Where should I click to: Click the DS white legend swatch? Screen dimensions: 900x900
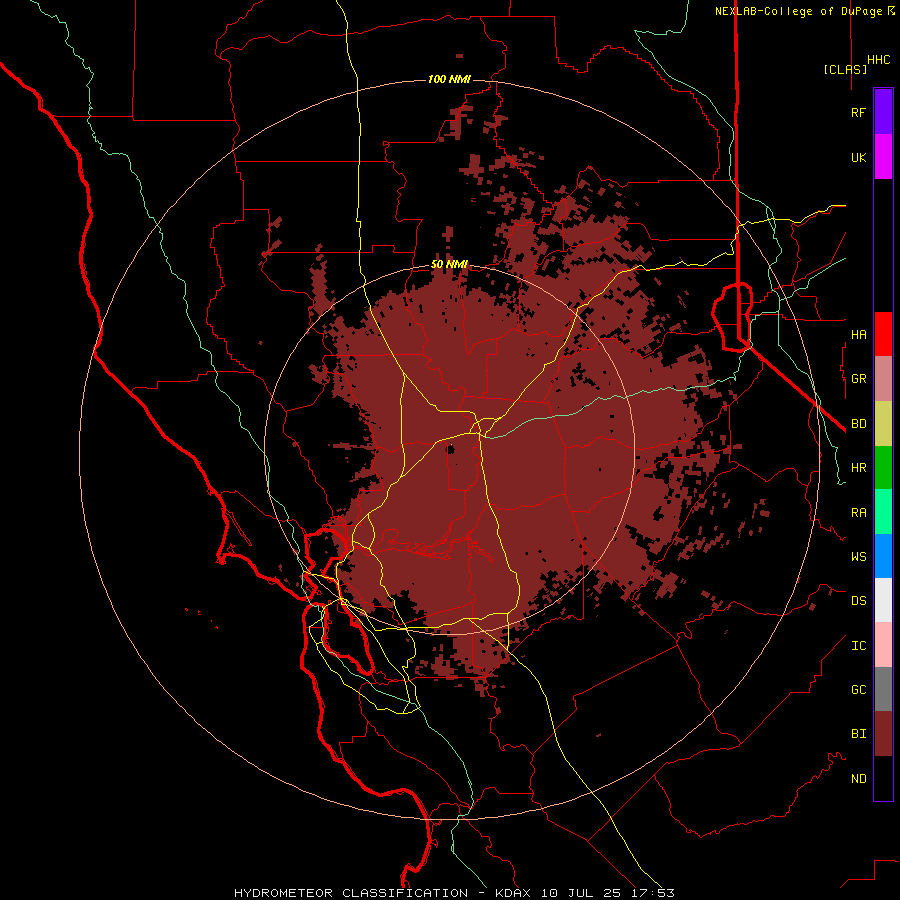pyautogui.click(x=883, y=600)
